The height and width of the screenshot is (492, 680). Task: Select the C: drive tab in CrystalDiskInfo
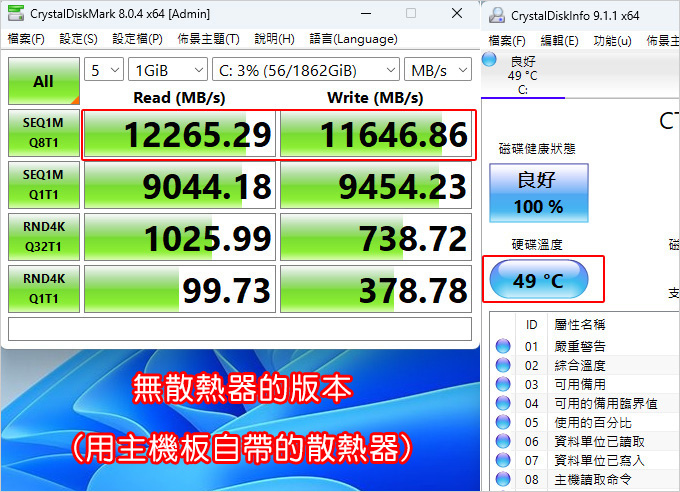(x=523, y=75)
